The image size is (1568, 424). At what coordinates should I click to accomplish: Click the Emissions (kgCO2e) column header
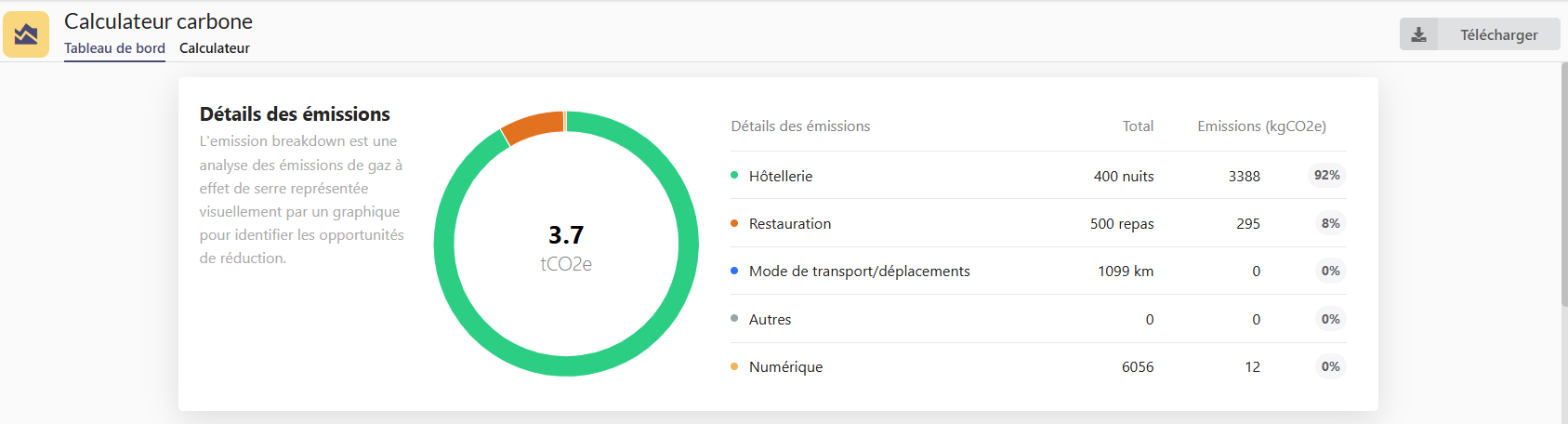(x=1261, y=126)
